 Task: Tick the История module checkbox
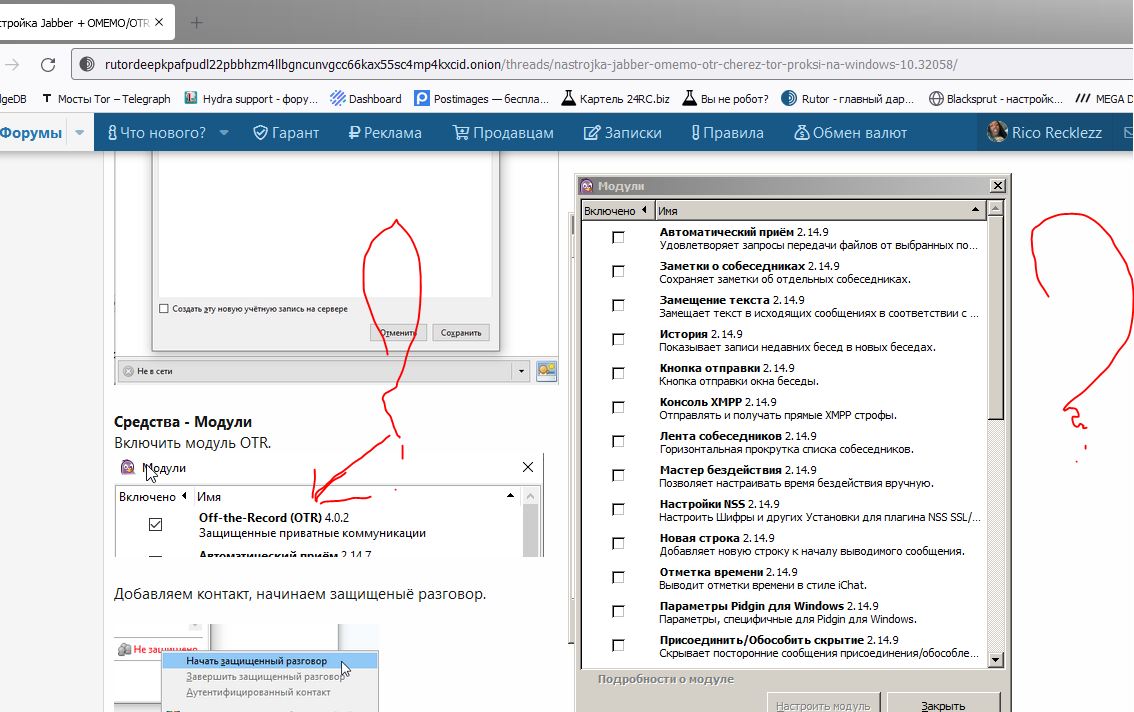[x=618, y=339]
